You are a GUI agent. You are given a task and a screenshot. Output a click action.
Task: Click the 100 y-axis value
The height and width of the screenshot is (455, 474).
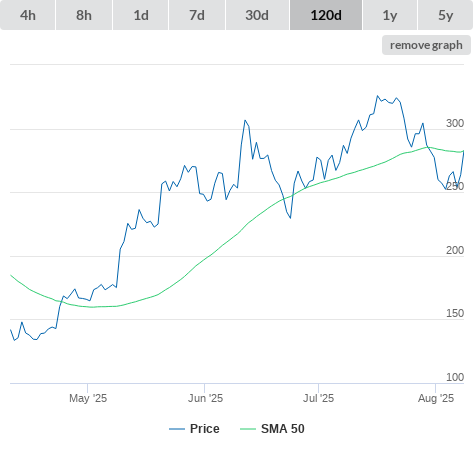455,377
